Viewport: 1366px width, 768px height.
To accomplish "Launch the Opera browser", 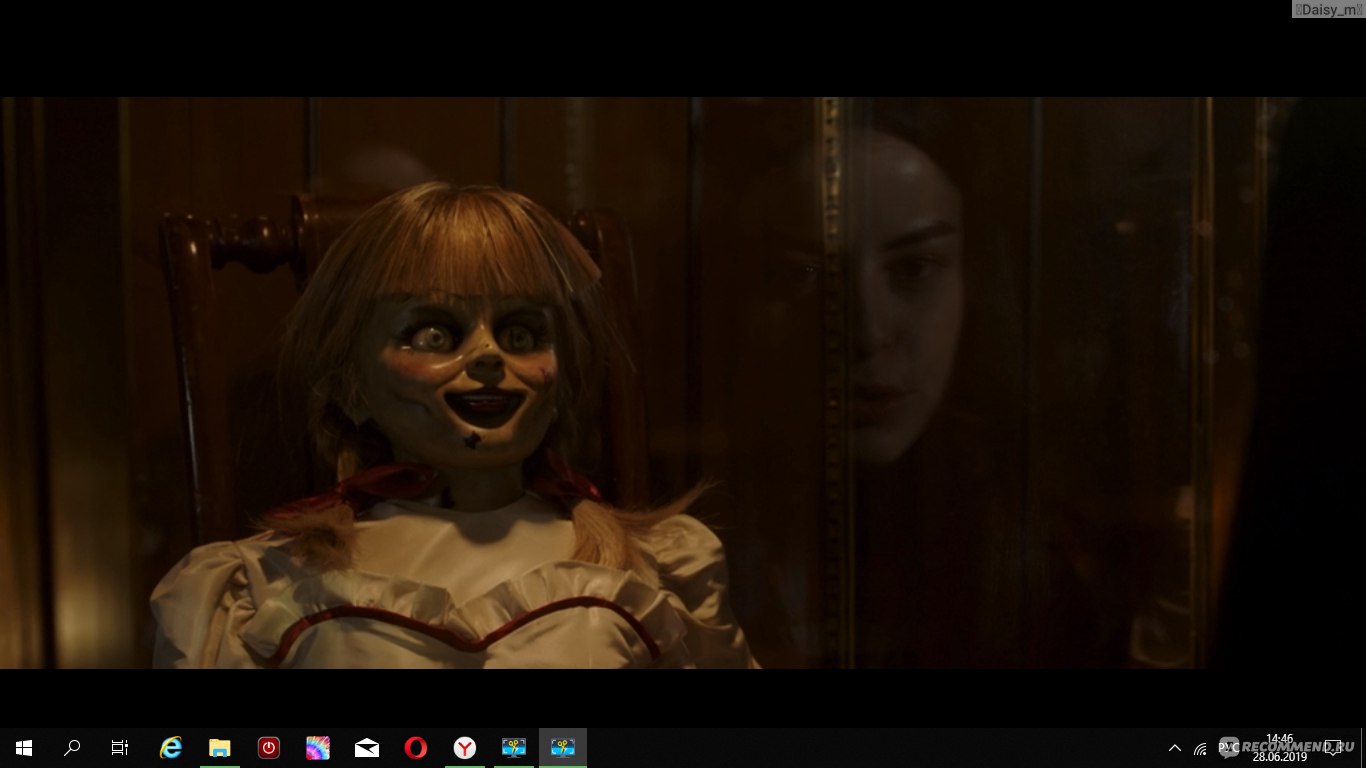I will [x=416, y=748].
